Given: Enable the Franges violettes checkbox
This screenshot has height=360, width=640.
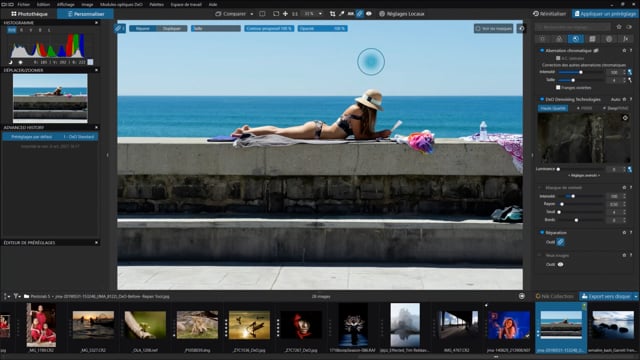Looking at the screenshot, I should coord(558,87).
